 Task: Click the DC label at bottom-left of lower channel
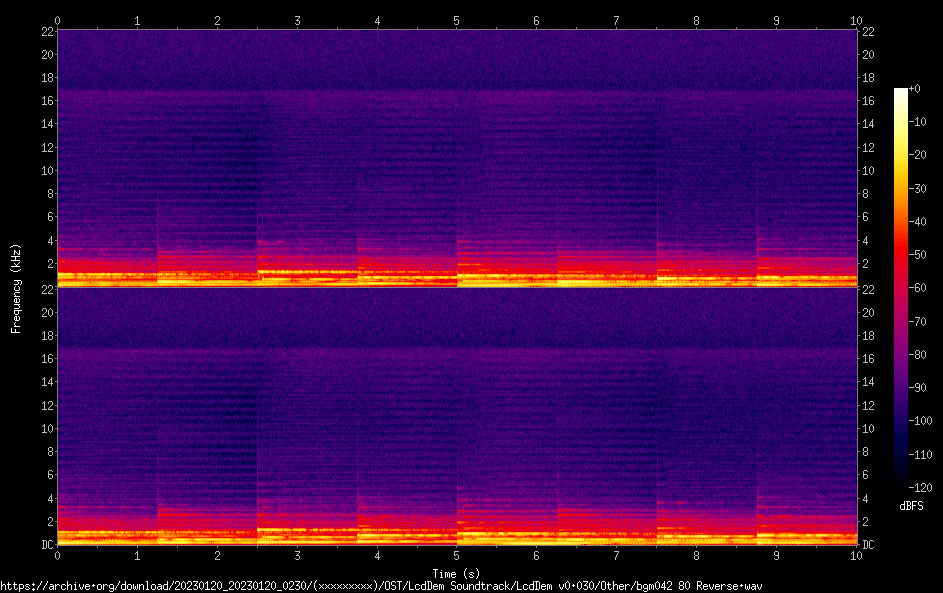point(46,545)
